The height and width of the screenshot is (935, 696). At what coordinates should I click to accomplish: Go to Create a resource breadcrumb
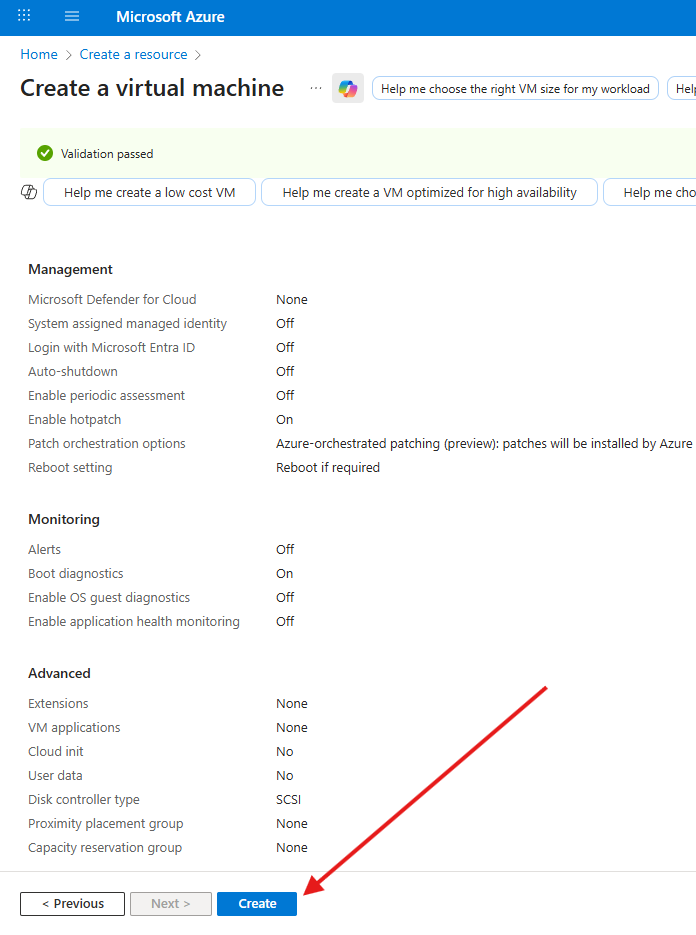click(x=134, y=54)
